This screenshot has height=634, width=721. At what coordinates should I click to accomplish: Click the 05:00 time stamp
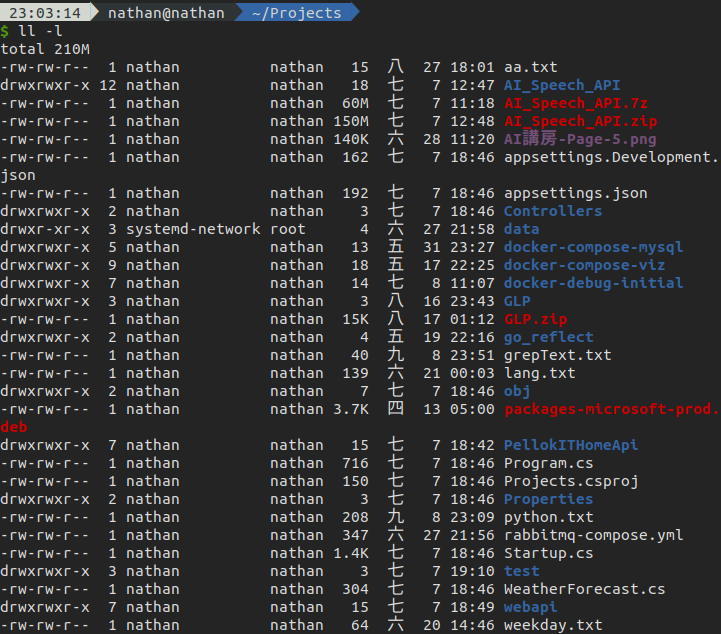[472, 409]
